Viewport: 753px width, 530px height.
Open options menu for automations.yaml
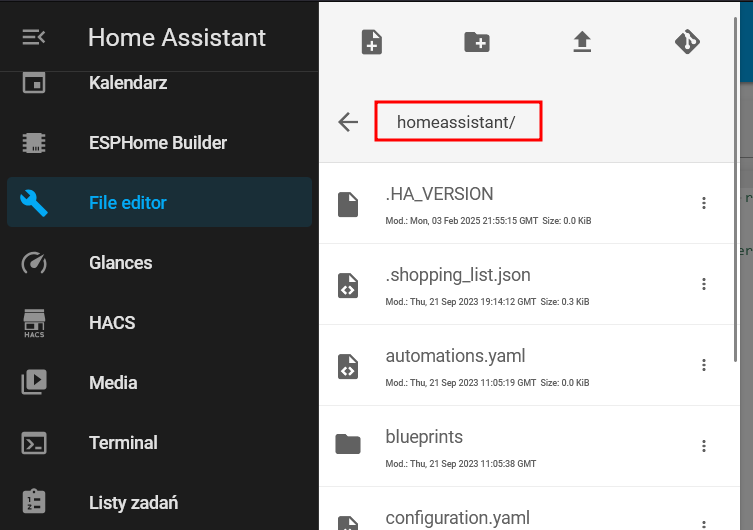(x=704, y=365)
